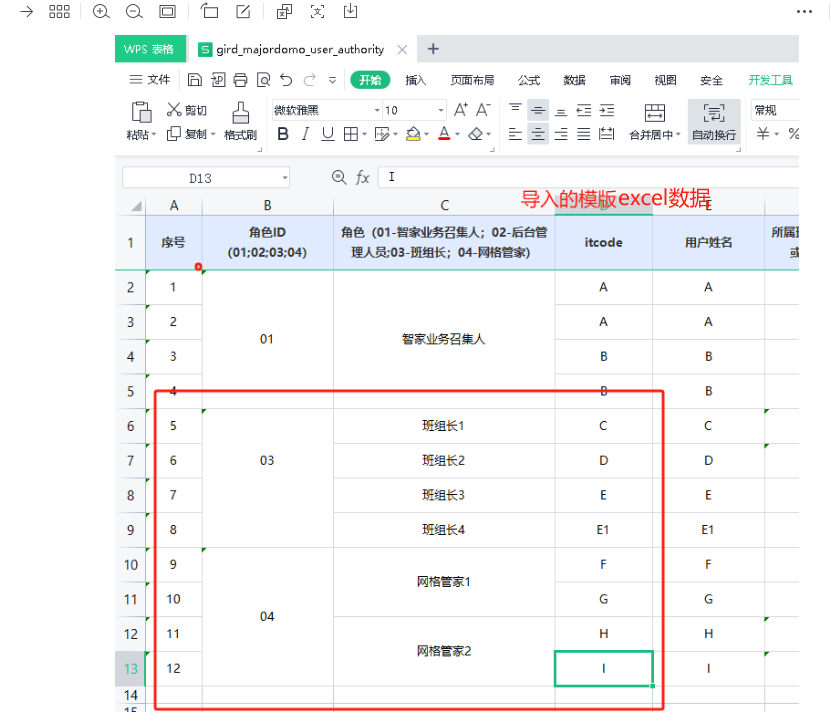Viewport: 831px width, 712px height.
Task: Click the merge and center (合并居中) icon
Action: [655, 112]
